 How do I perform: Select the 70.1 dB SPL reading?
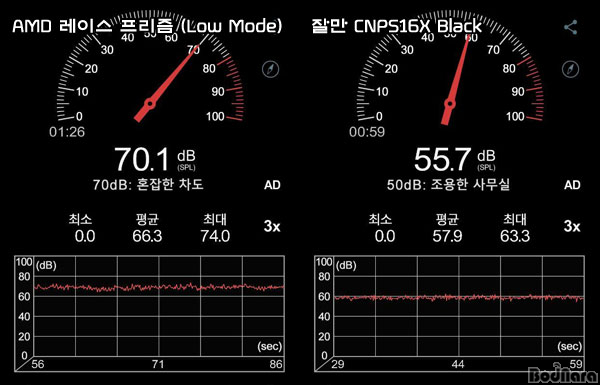[155, 159]
